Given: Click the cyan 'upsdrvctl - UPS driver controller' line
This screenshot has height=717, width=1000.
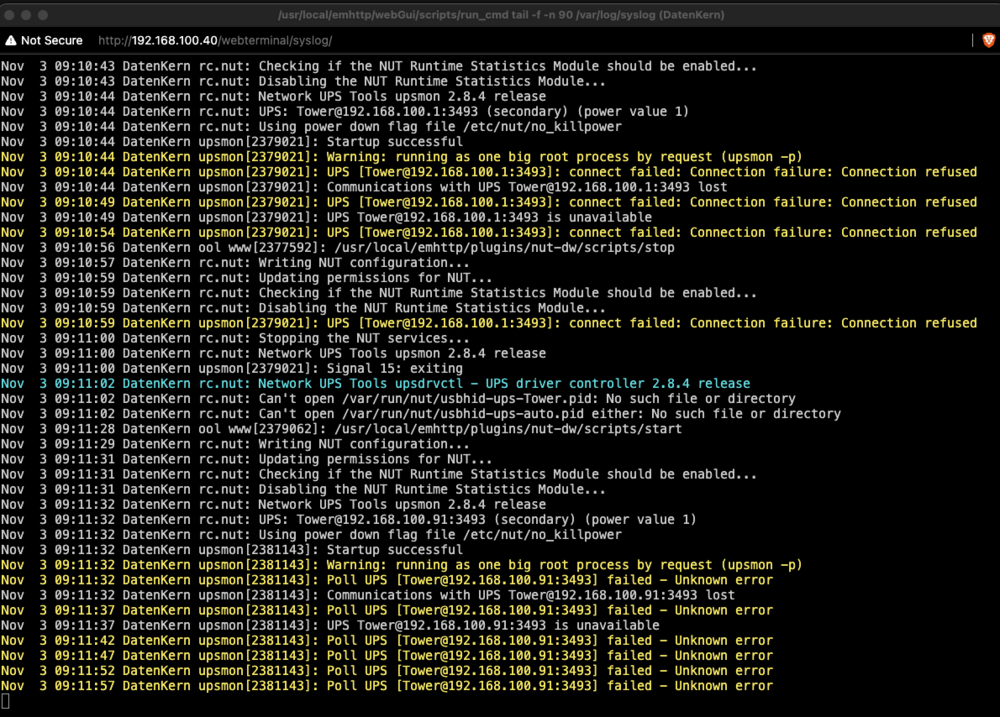Looking at the screenshot, I should point(375,383).
